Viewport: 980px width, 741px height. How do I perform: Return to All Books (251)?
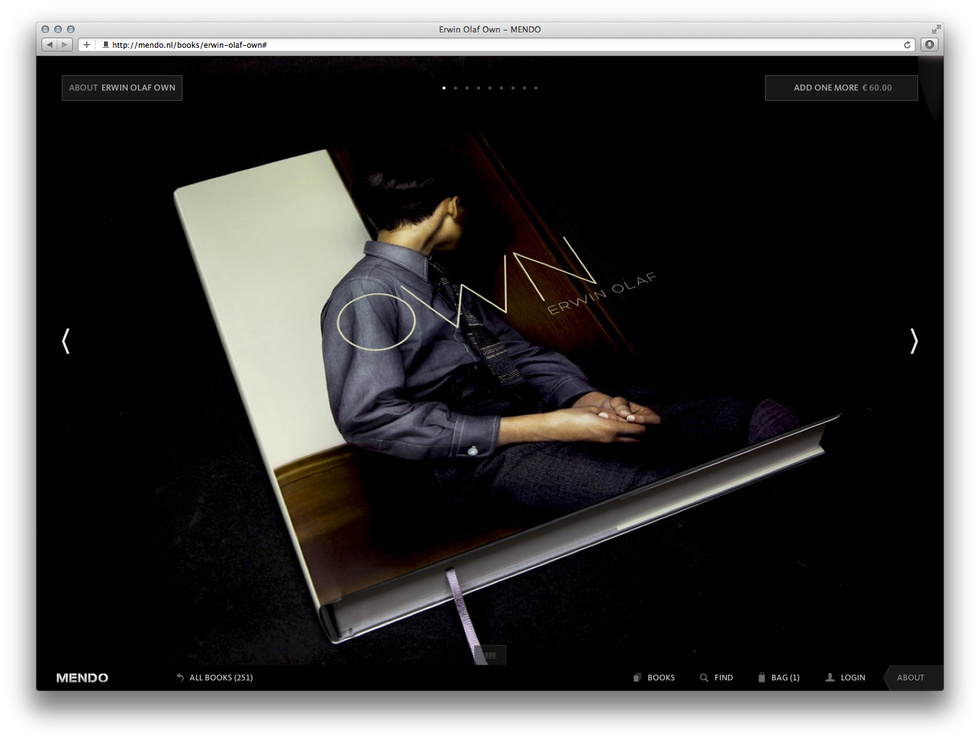pos(214,678)
